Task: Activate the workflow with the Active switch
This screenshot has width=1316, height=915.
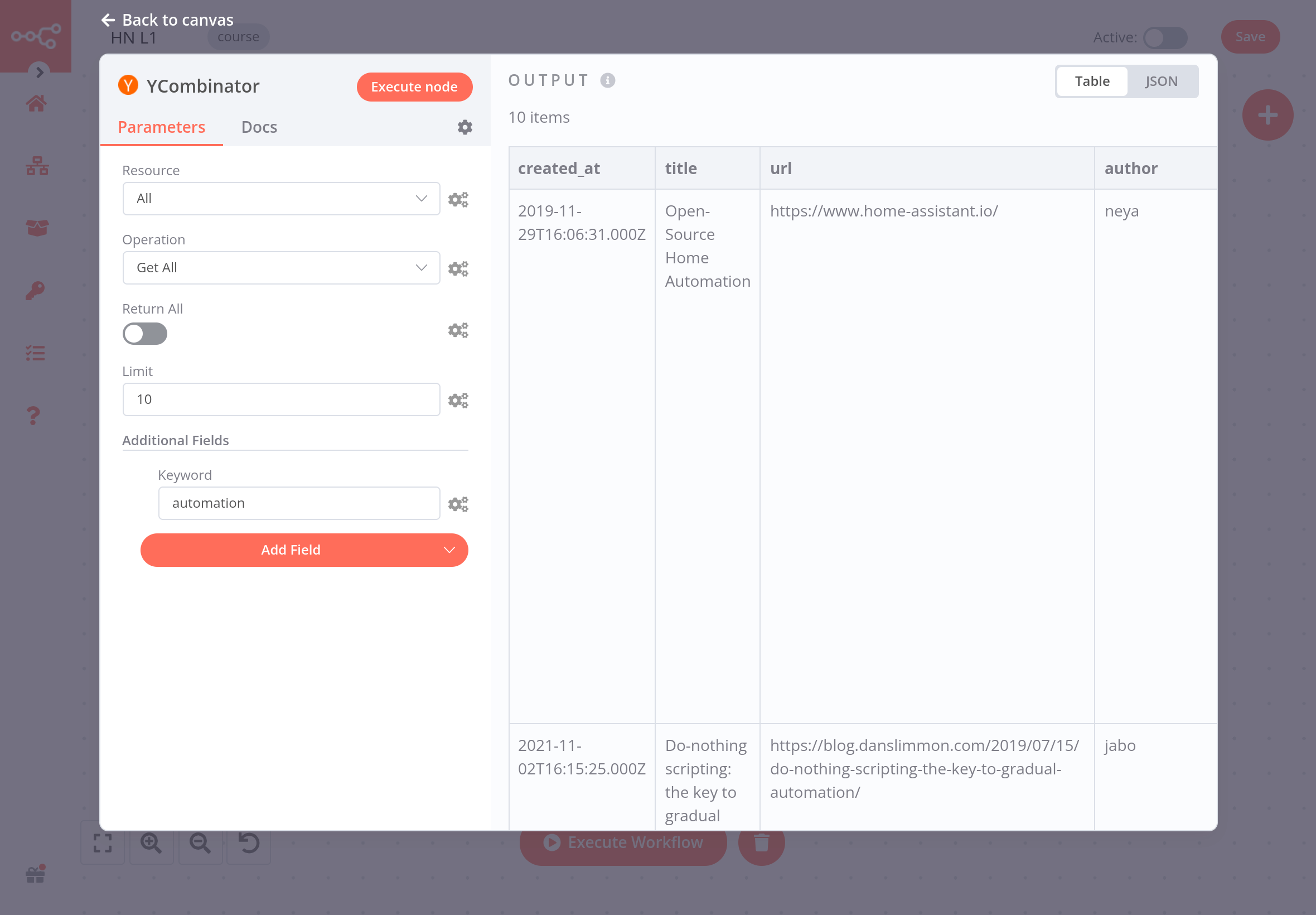Action: click(1165, 37)
